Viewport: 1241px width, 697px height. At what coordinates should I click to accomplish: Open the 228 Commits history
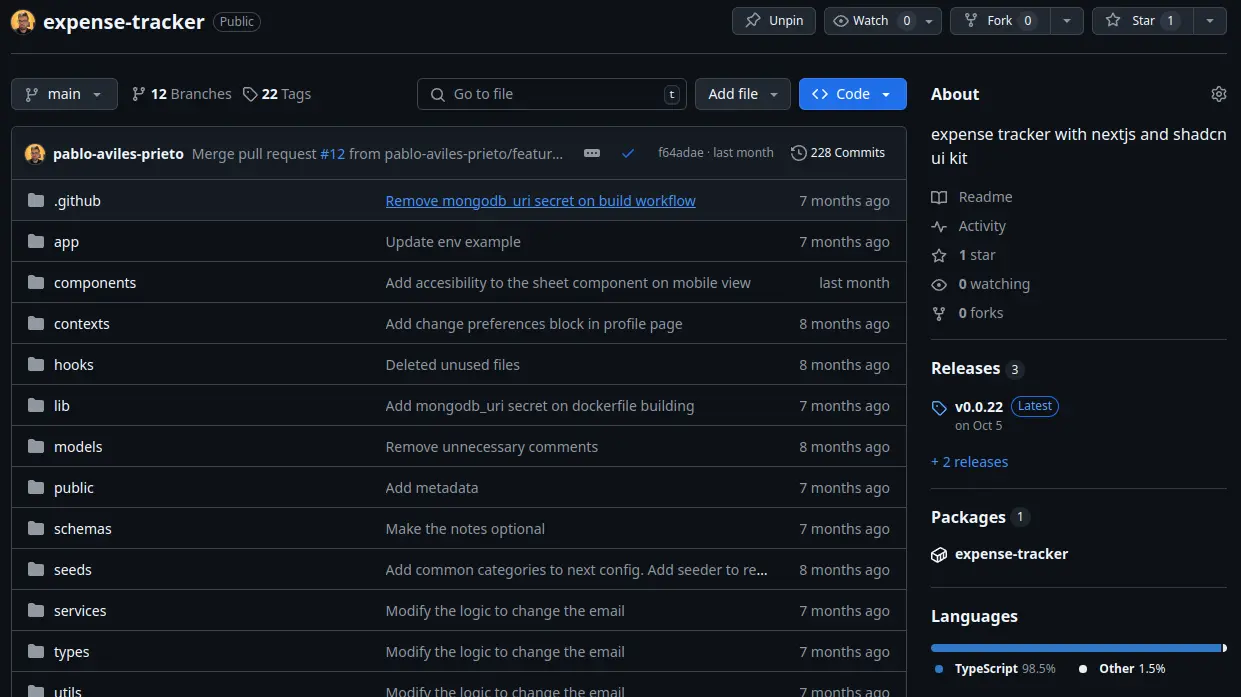tap(837, 153)
